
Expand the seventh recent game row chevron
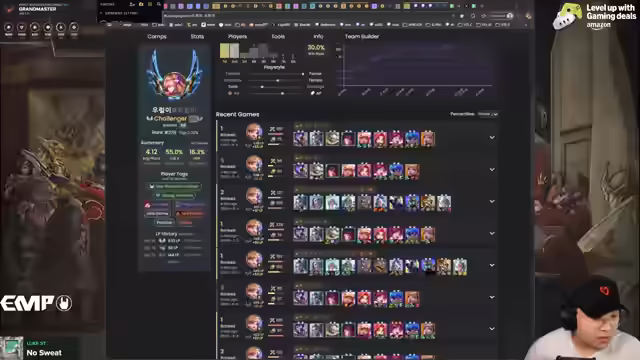pos(492,329)
